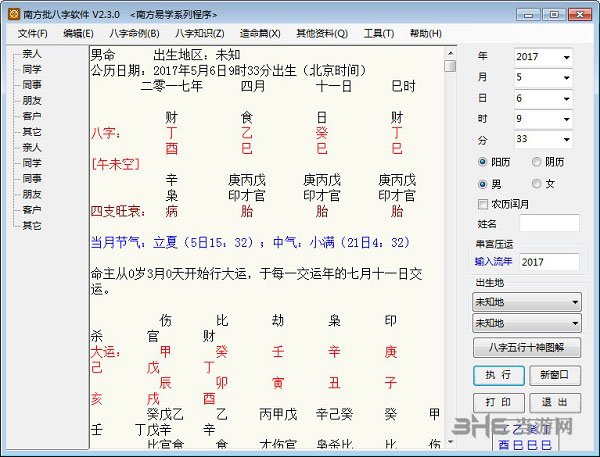
Task: Click the 执行 button
Action: (x=499, y=375)
